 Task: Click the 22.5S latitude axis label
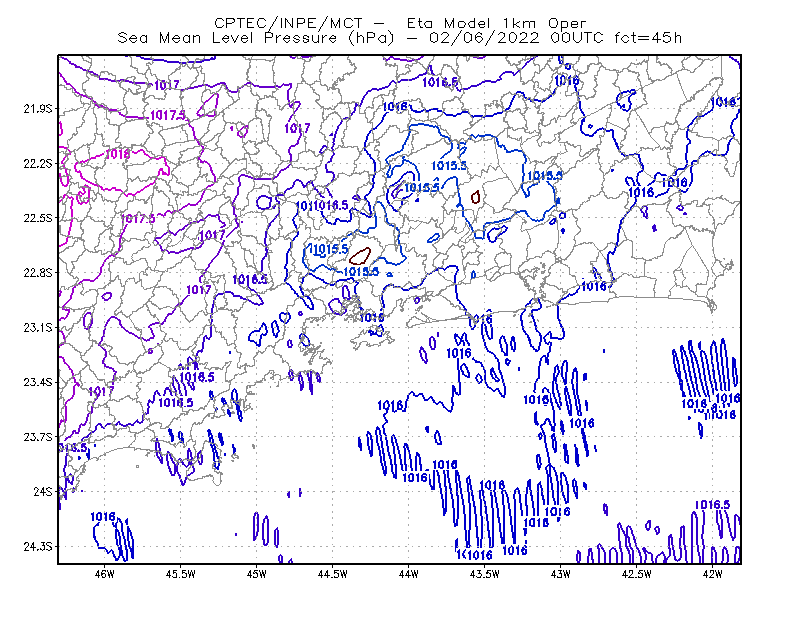(x=38, y=218)
